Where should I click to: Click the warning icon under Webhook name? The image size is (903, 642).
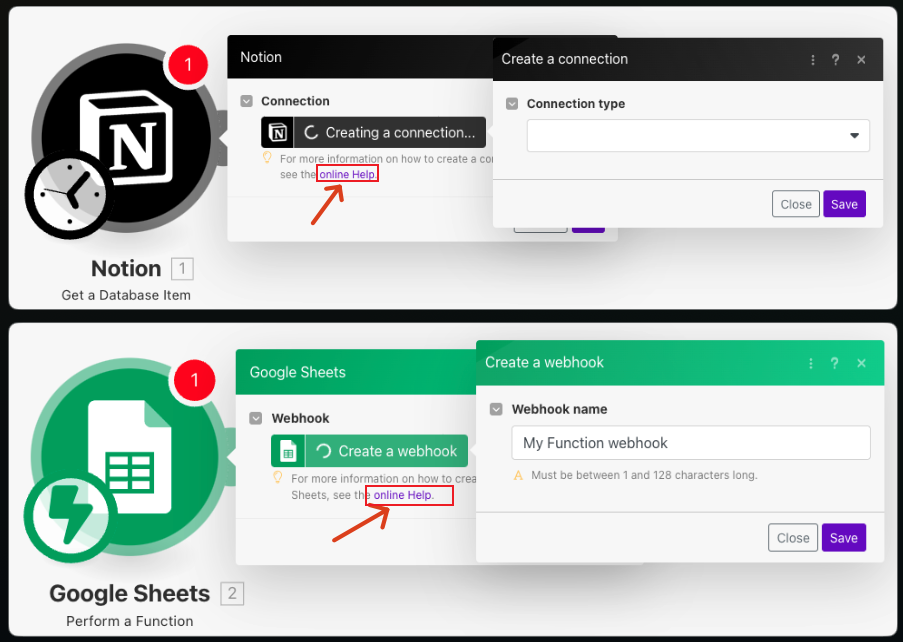click(518, 476)
